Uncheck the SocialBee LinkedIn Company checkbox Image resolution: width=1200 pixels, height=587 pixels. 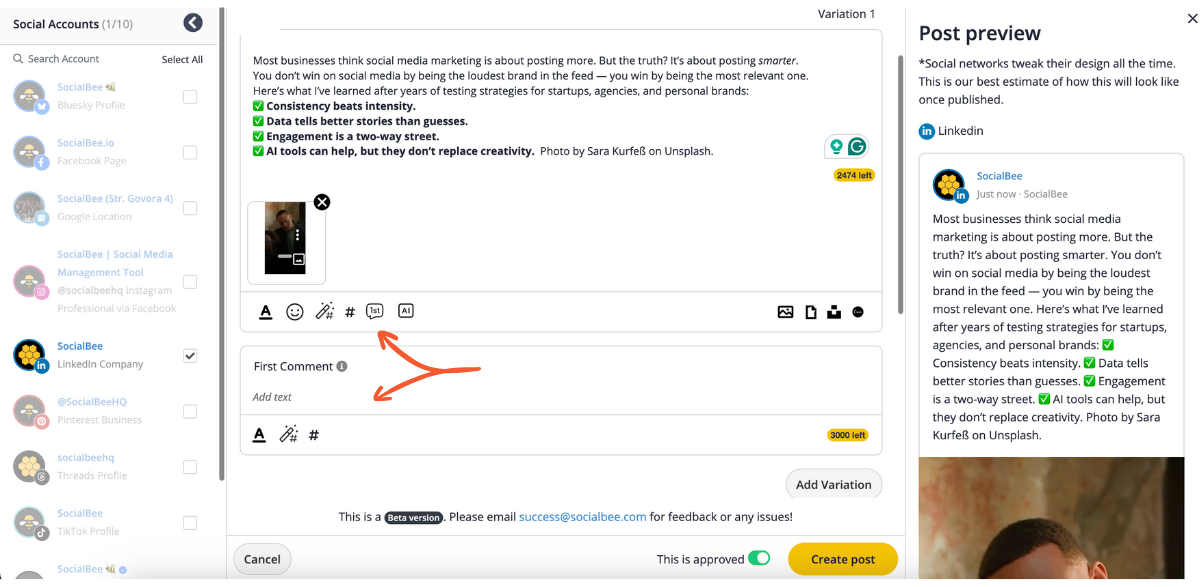click(x=190, y=355)
